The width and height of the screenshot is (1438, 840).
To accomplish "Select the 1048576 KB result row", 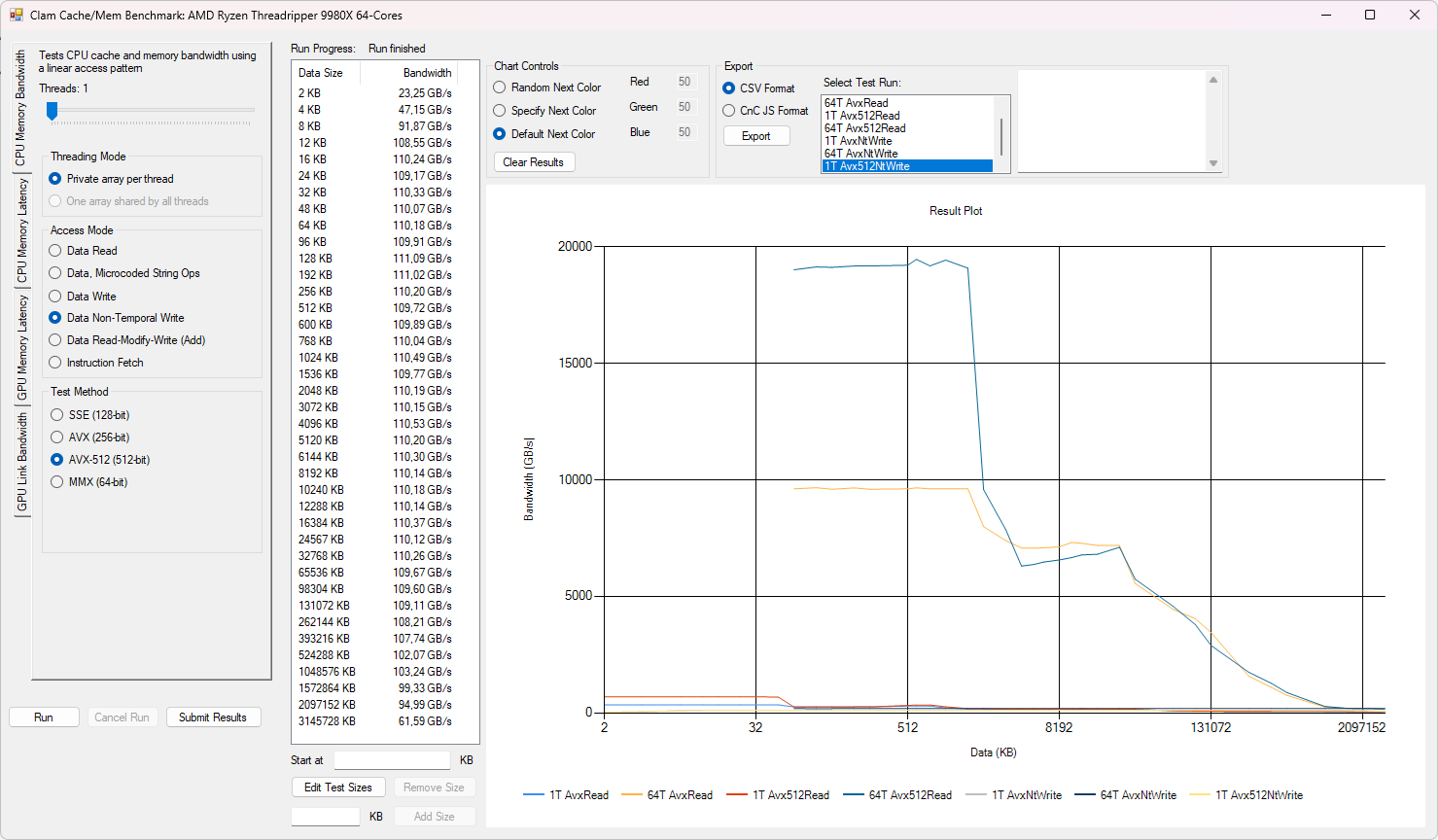I will (x=375, y=672).
